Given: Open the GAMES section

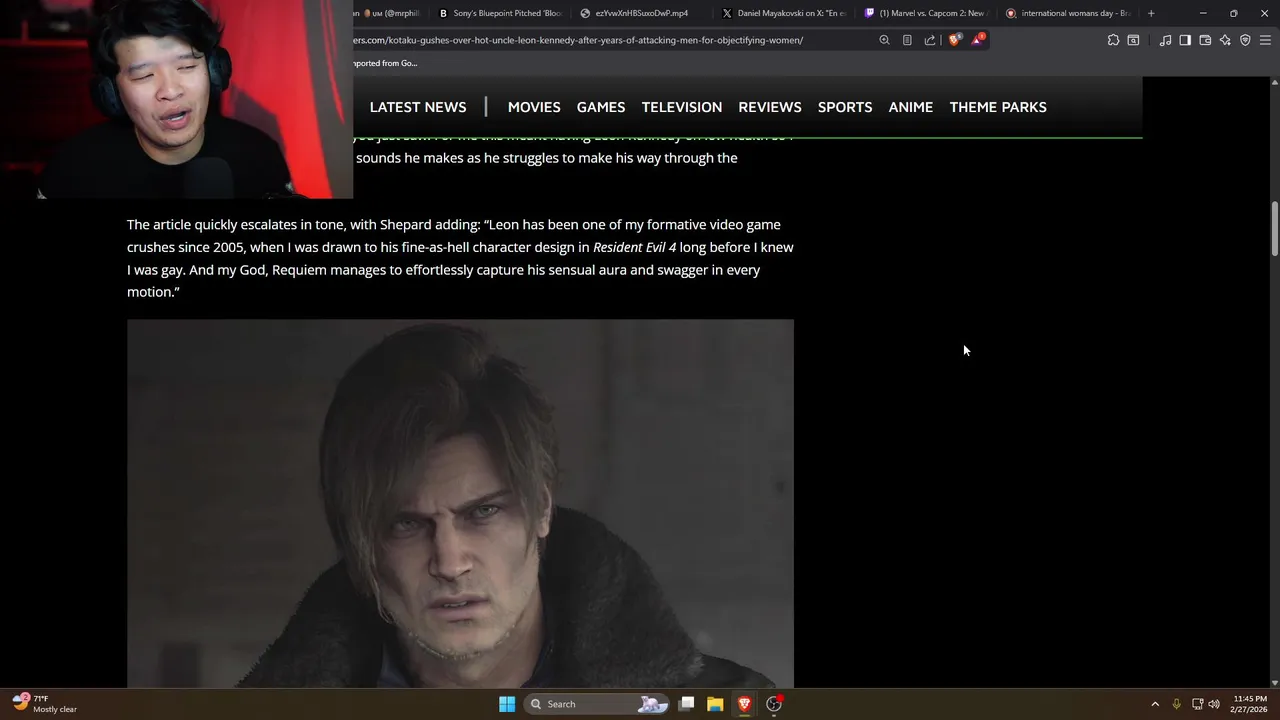Looking at the screenshot, I should [601, 107].
